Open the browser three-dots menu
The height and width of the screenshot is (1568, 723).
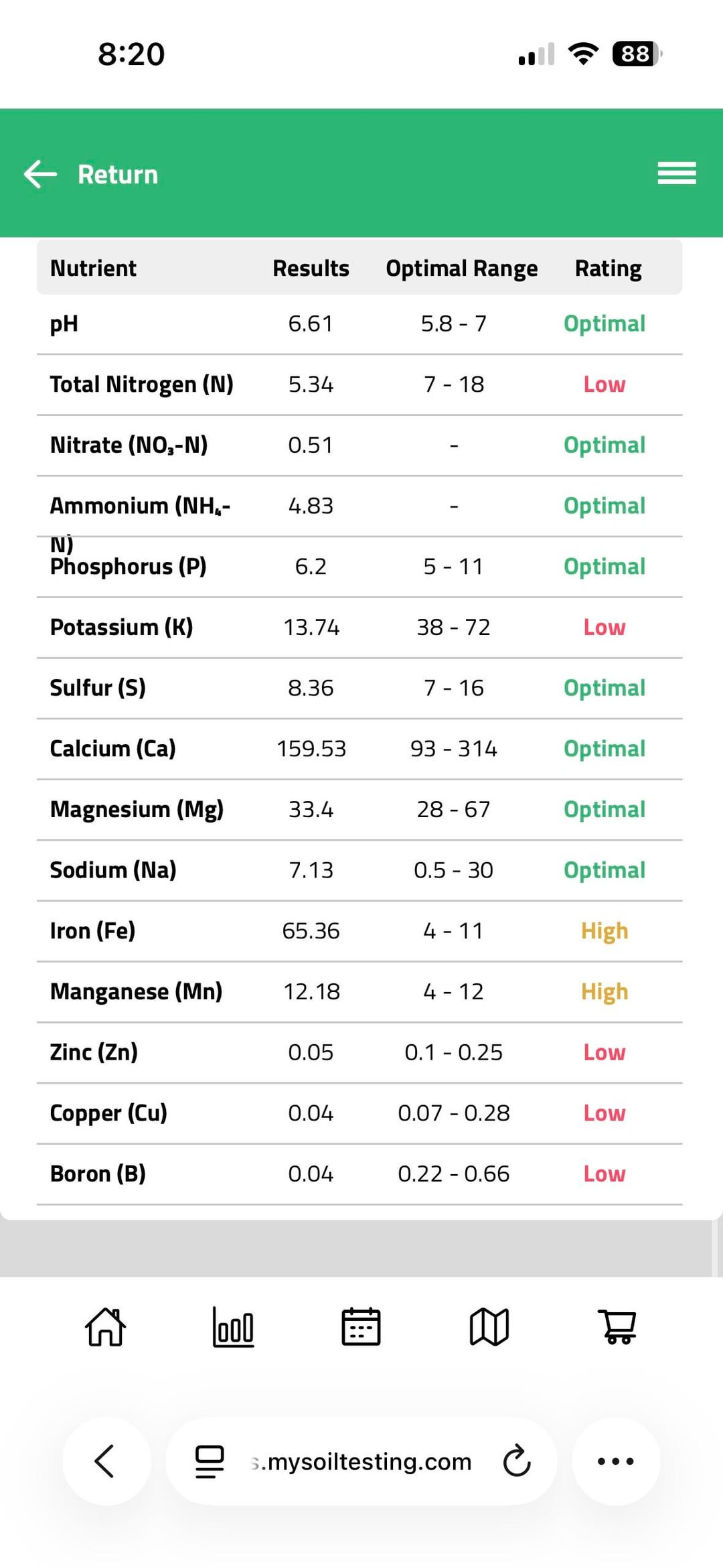(615, 1461)
